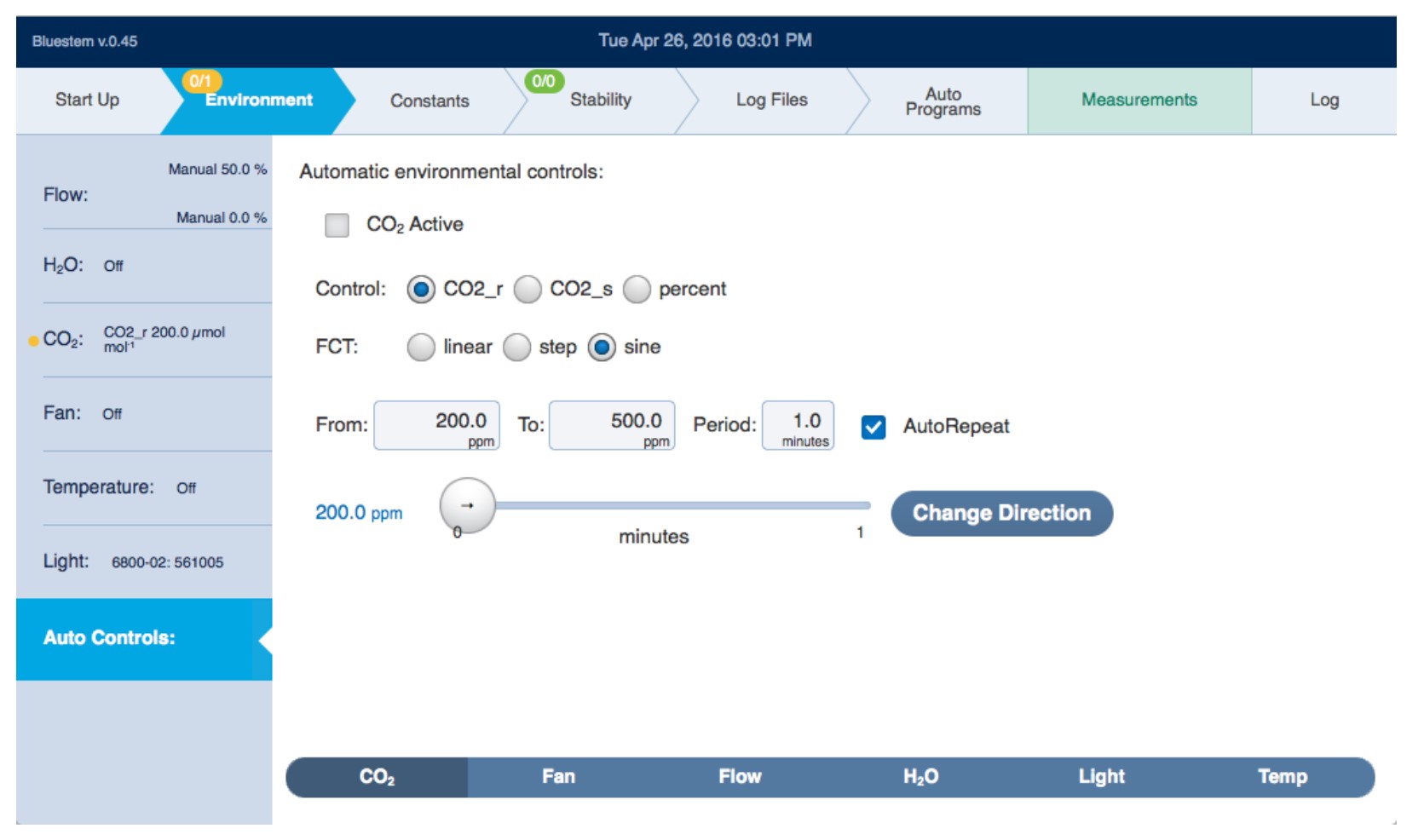The height and width of the screenshot is (840, 1424).
Task: Select the CO2_s control radio button
Action: [x=528, y=290]
